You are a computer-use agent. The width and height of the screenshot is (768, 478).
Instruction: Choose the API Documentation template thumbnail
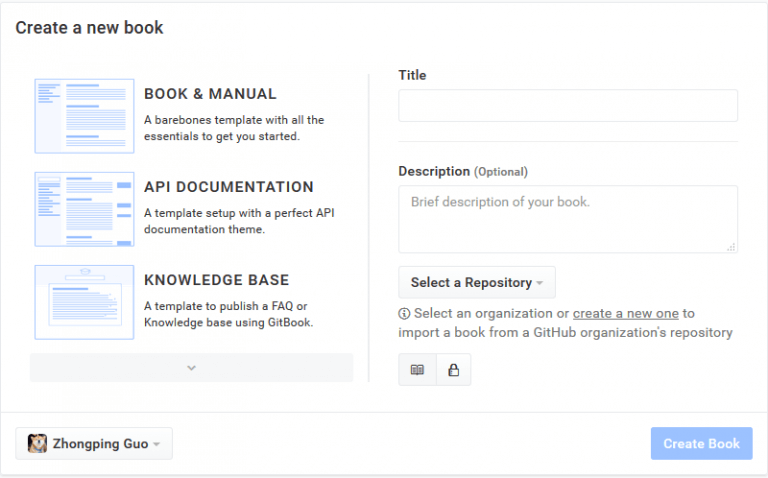point(84,209)
